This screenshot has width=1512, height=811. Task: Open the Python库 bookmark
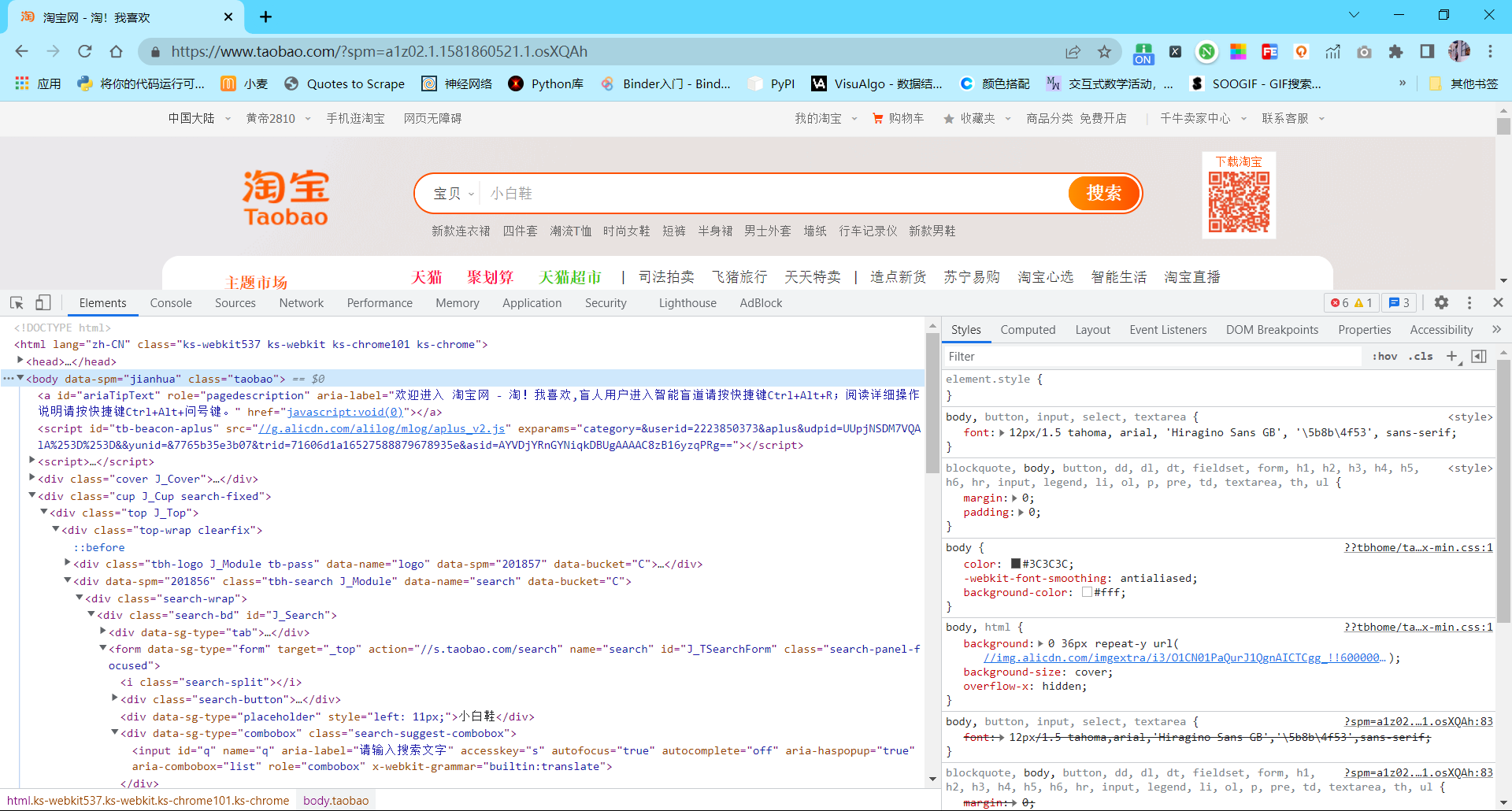(547, 83)
